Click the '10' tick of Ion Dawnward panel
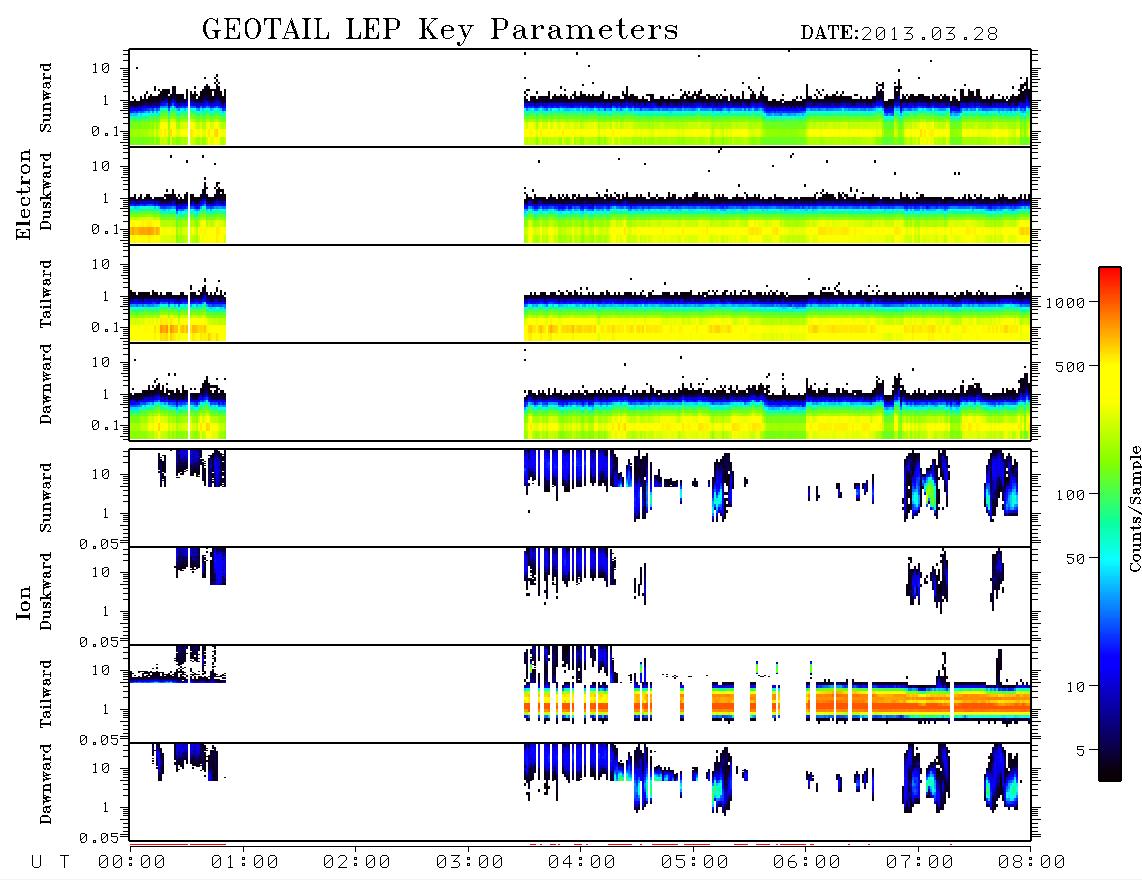The height and width of the screenshot is (880, 1142). 101,769
